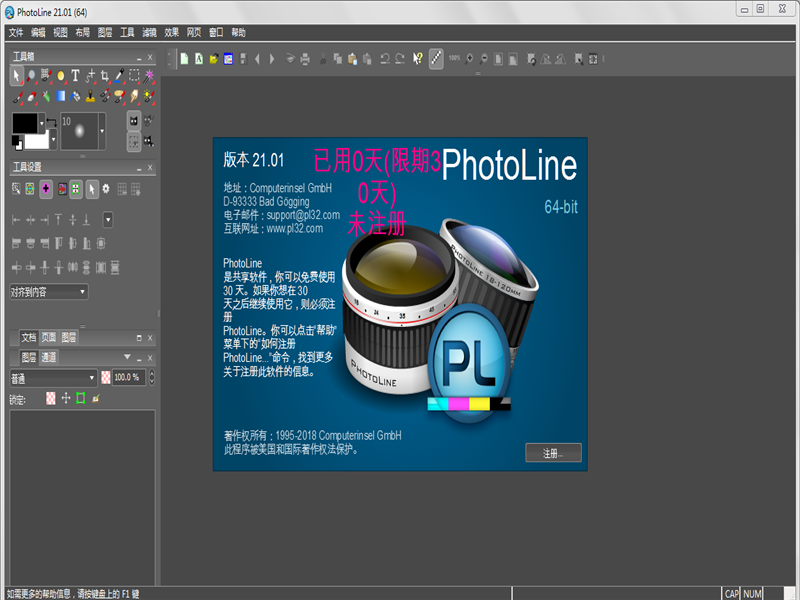Click the redo arrow in toolbar
This screenshot has height=600, width=800.
pos(400,59)
